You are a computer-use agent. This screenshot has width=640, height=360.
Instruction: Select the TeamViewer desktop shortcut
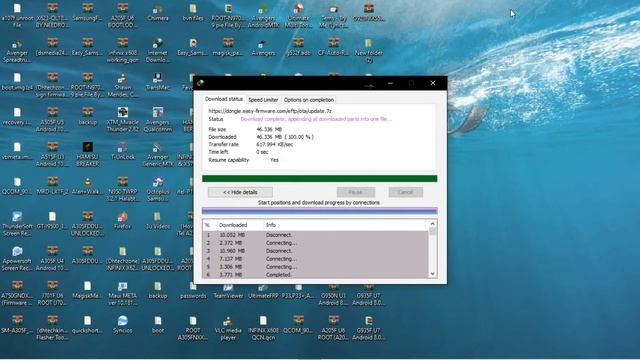click(x=228, y=292)
